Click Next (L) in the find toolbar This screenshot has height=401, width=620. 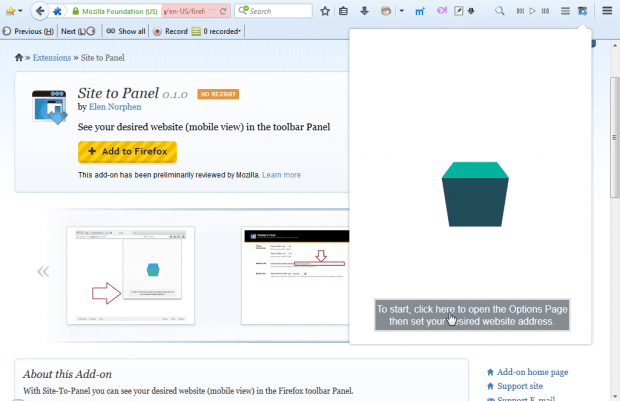(x=78, y=31)
